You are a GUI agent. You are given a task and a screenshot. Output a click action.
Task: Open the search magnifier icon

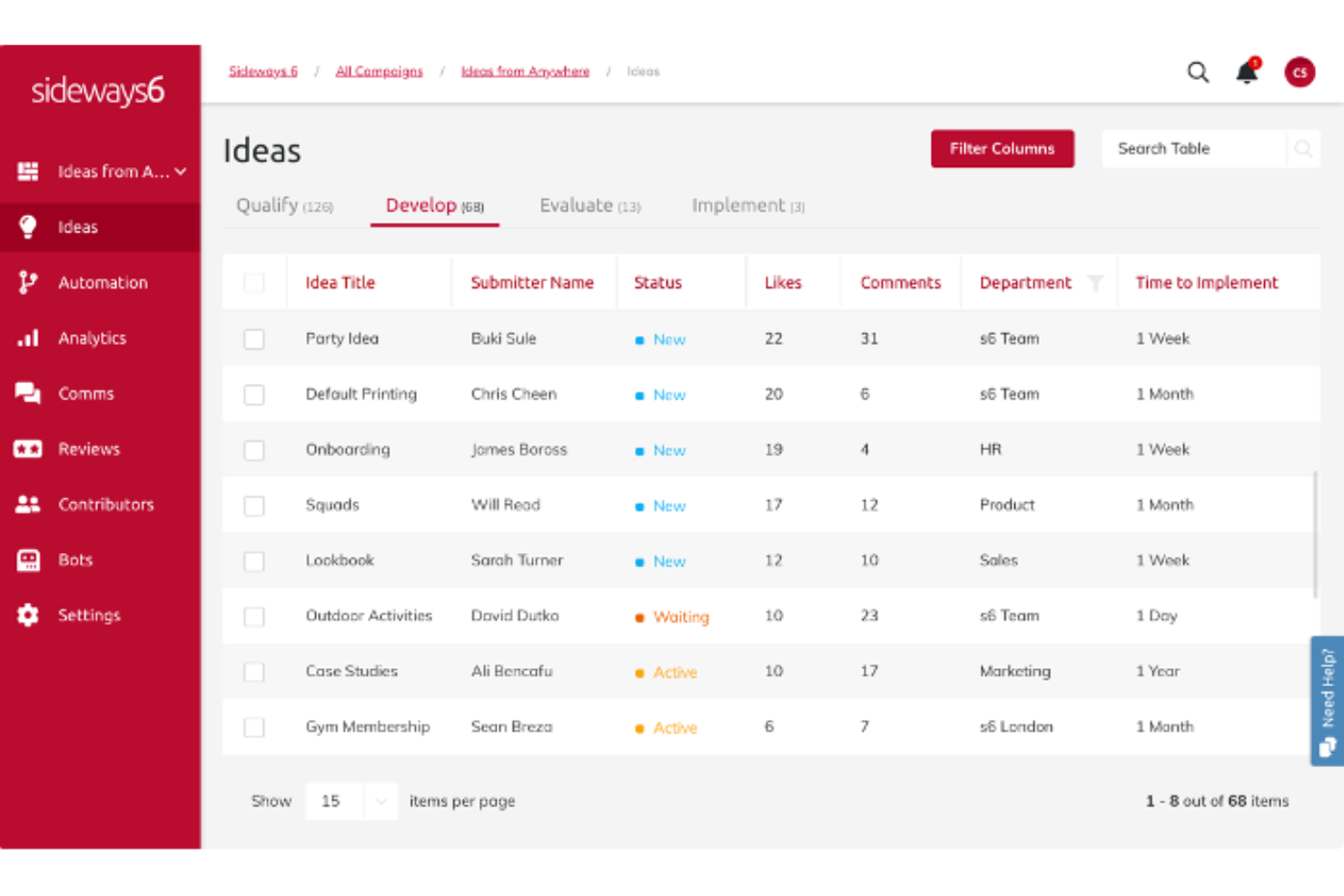point(1198,72)
